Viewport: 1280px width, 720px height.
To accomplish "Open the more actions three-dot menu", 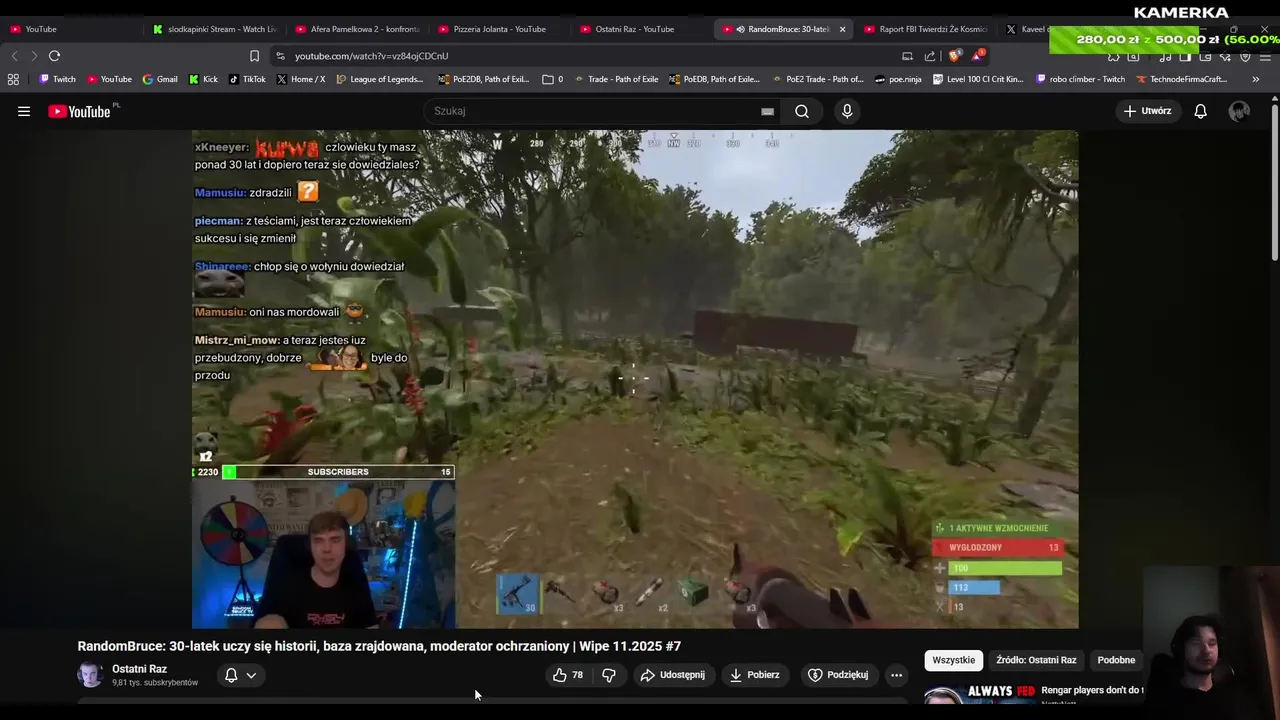I will coord(896,675).
